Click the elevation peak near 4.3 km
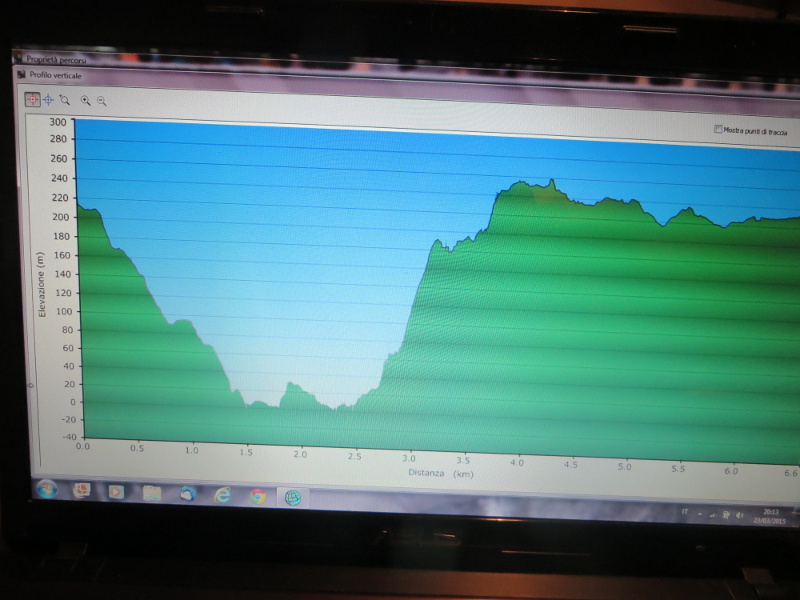Viewport: 800px width, 600px height. point(551,181)
